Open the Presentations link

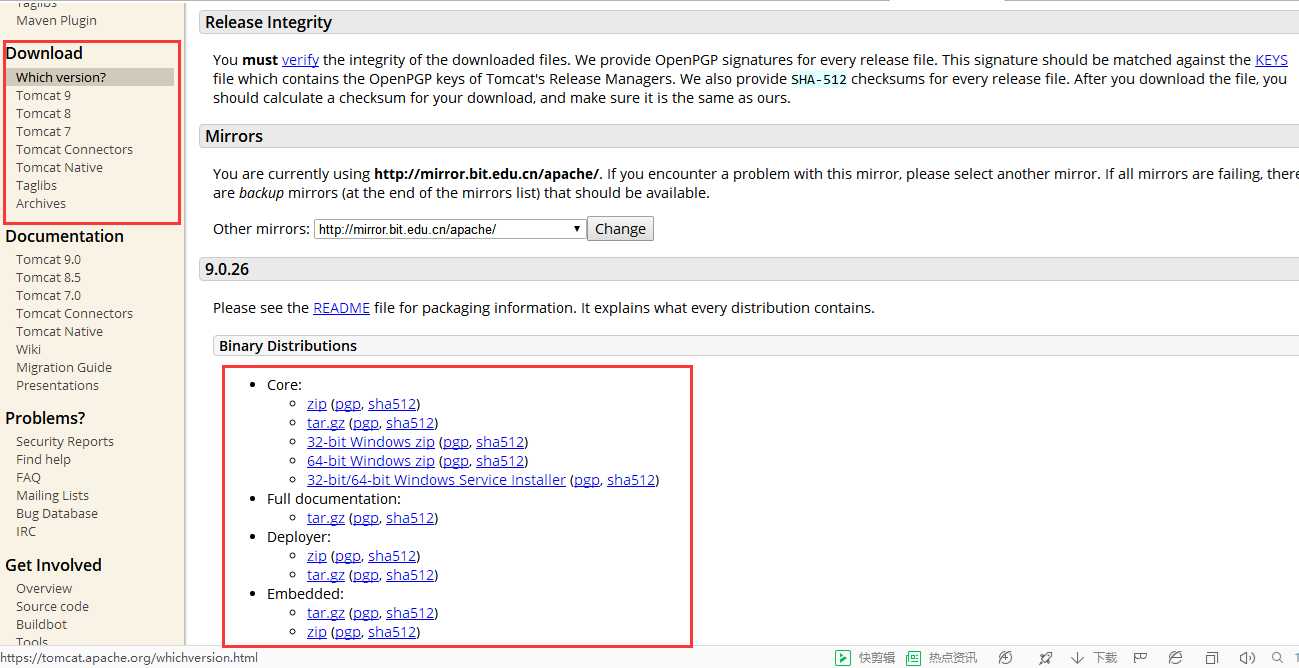point(57,385)
